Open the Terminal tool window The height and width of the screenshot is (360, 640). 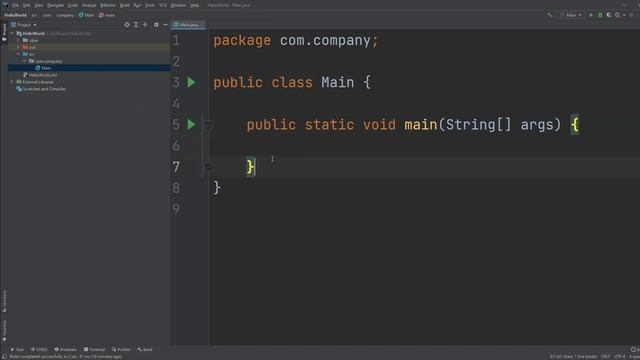[x=94, y=350]
